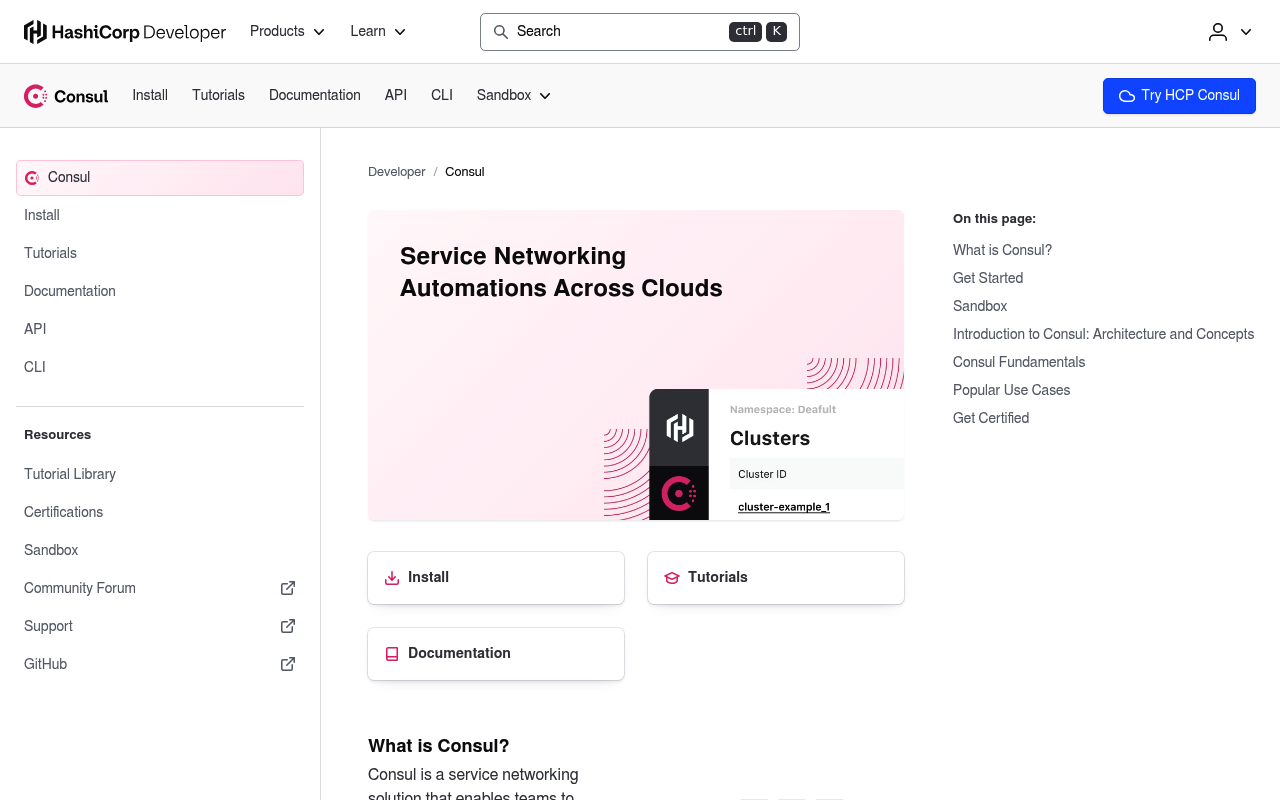
Task: Open the Support link in the sidebar
Action: pos(160,627)
